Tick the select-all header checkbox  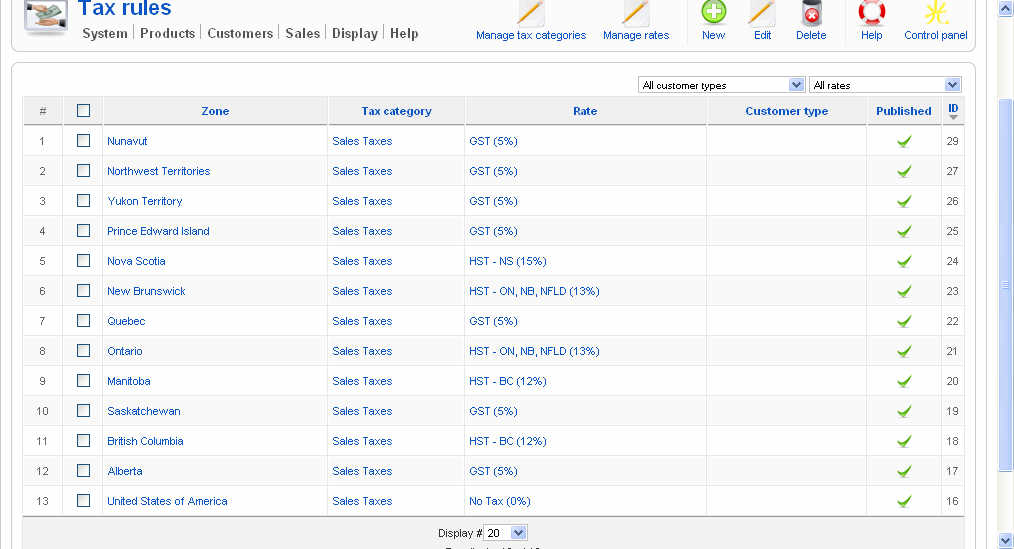click(x=83, y=111)
